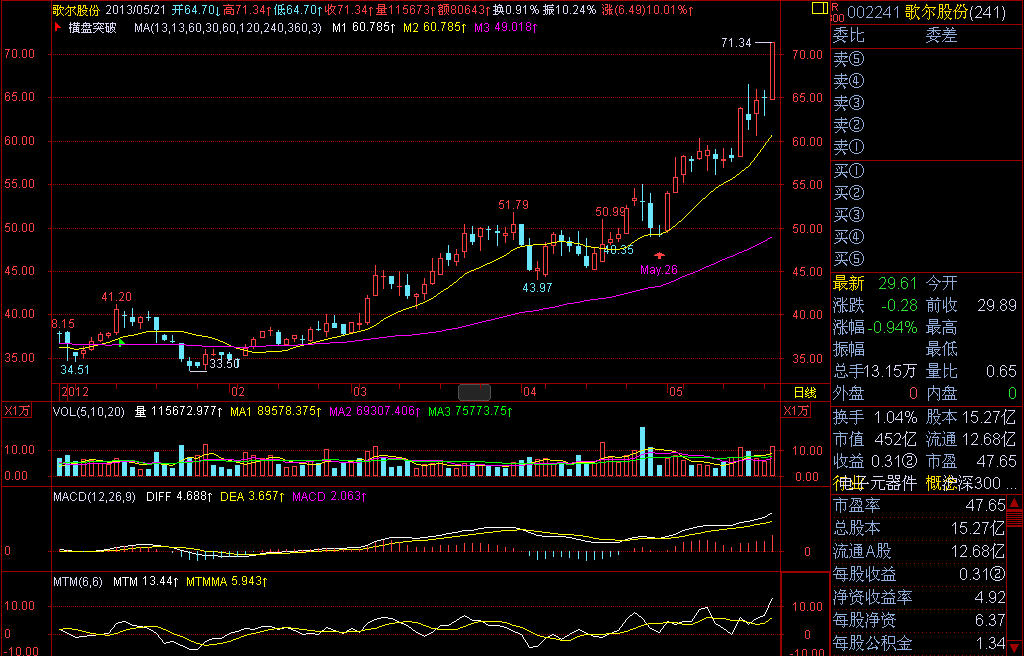Open the 横盘突破 indicator name
Screen dimensions: 1024x656
92,28
